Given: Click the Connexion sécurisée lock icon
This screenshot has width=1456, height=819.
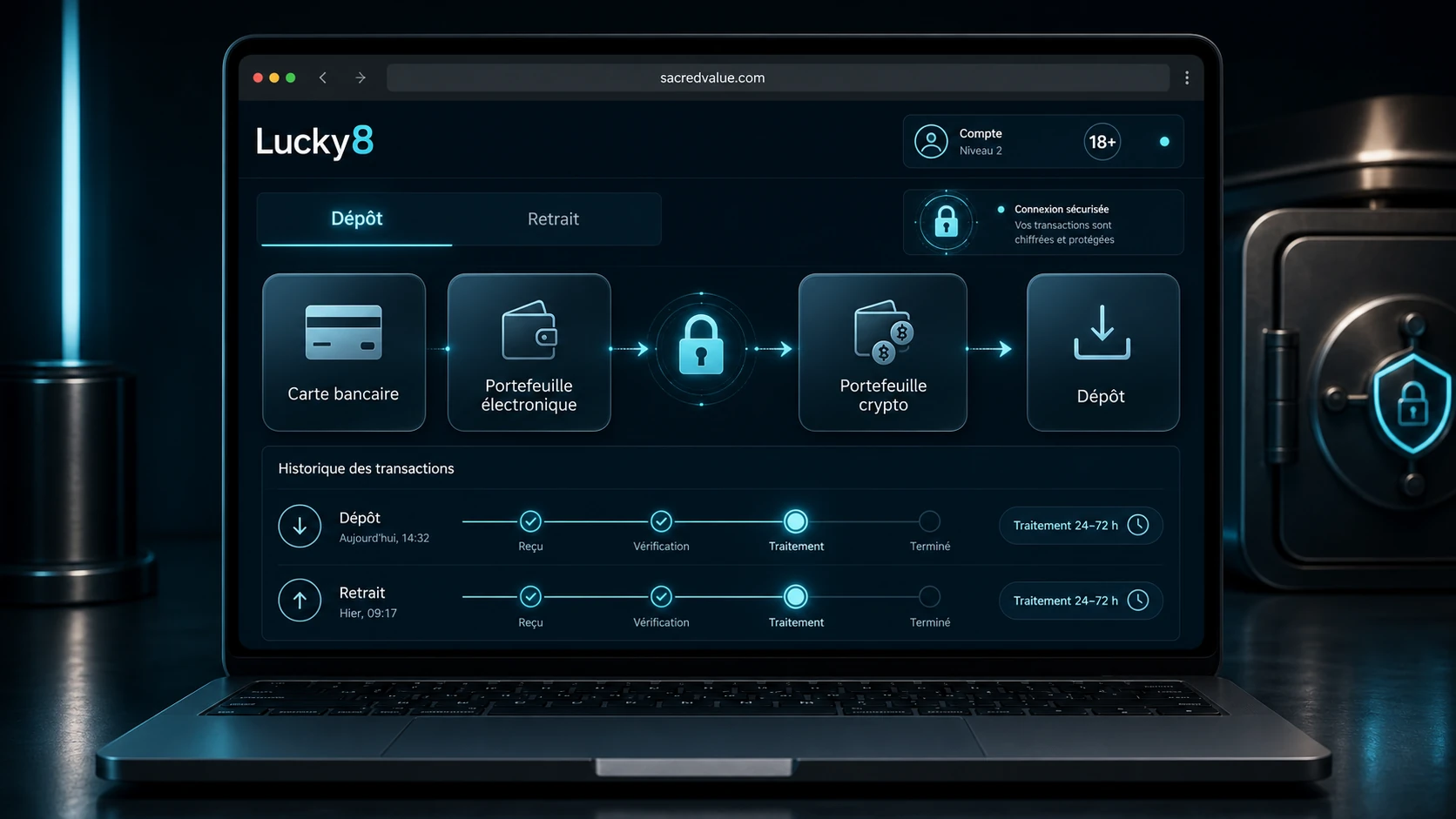Looking at the screenshot, I should point(946,222).
